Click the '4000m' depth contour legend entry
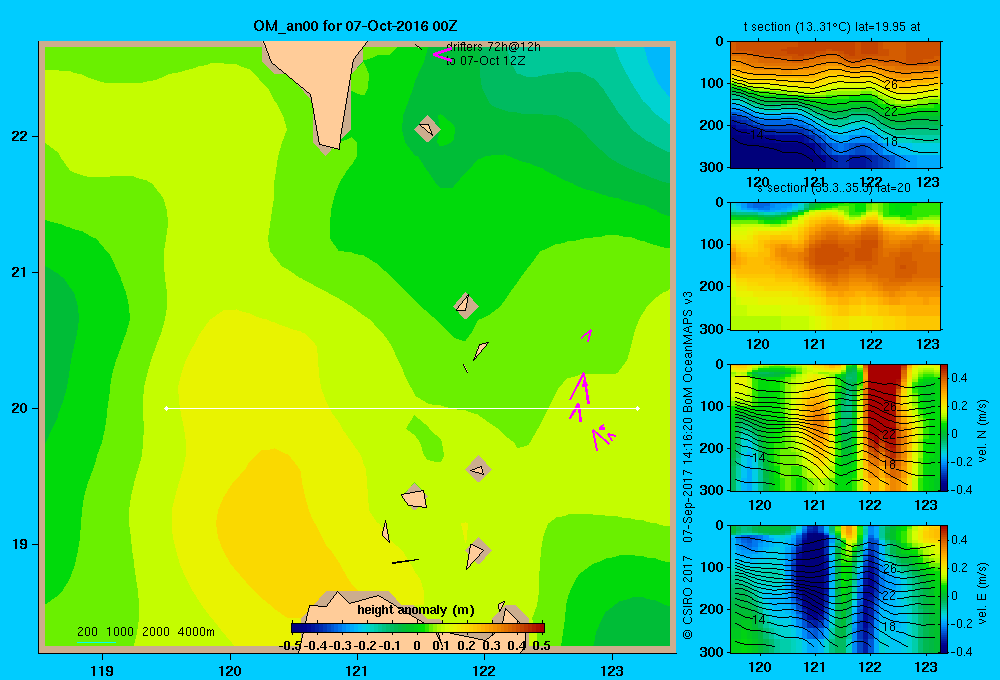1000x680 pixels. (196, 632)
